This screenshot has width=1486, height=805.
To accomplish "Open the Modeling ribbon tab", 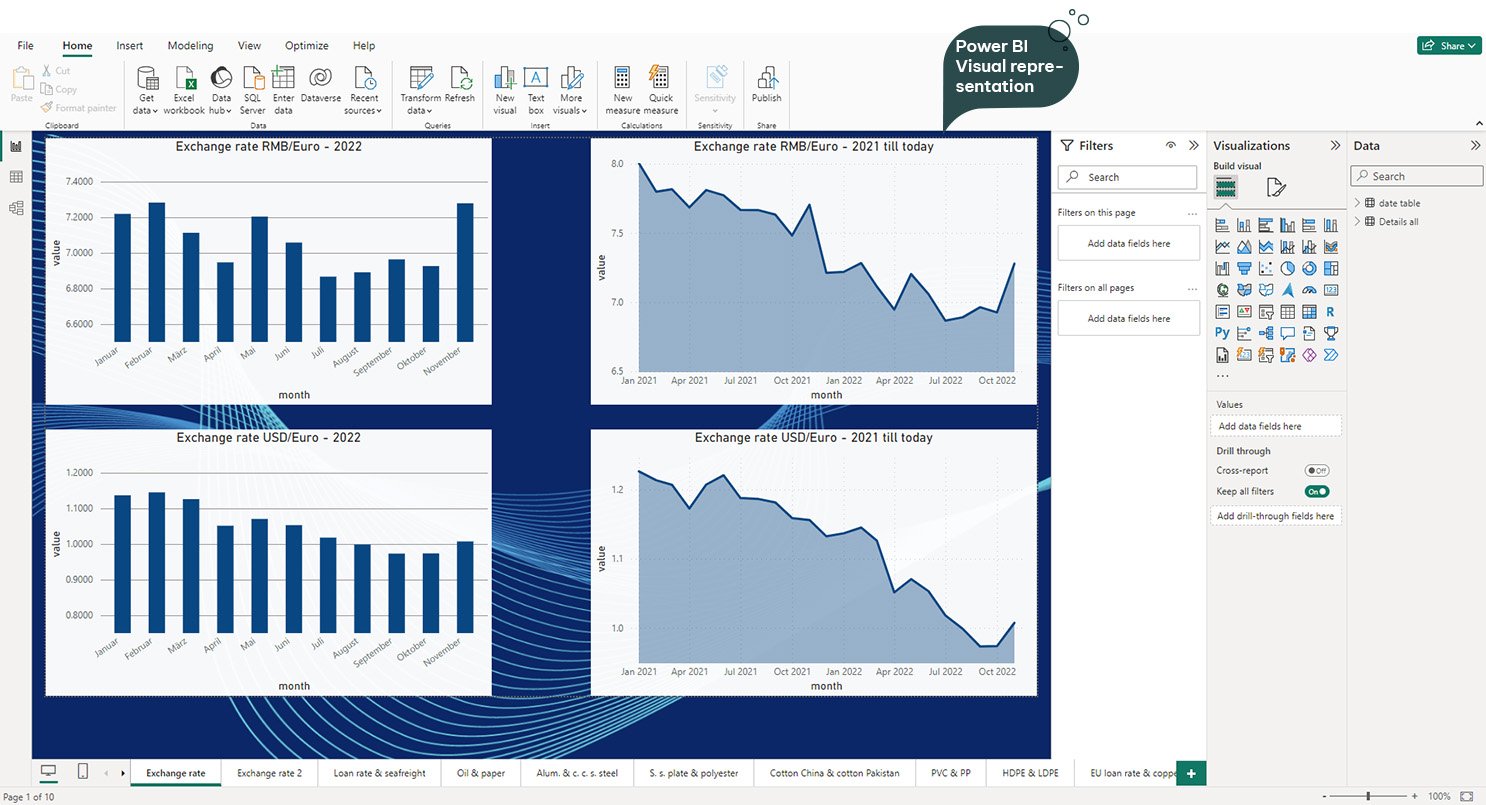I will [190, 46].
